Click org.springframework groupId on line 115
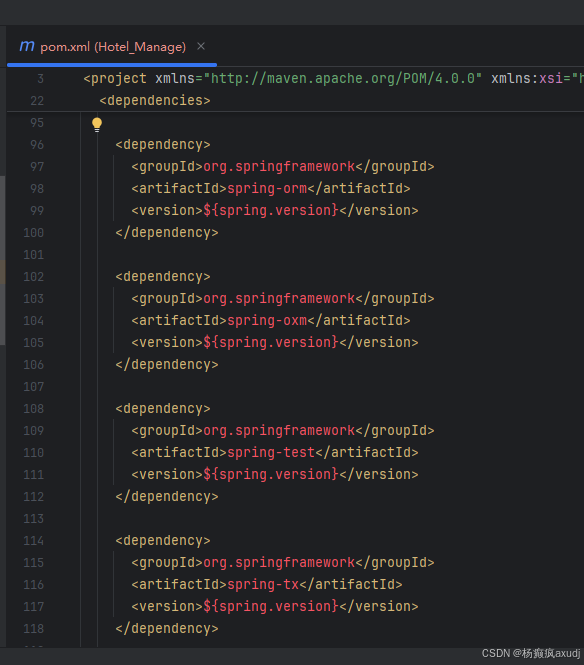Image resolution: width=584 pixels, height=665 pixels. point(279,562)
